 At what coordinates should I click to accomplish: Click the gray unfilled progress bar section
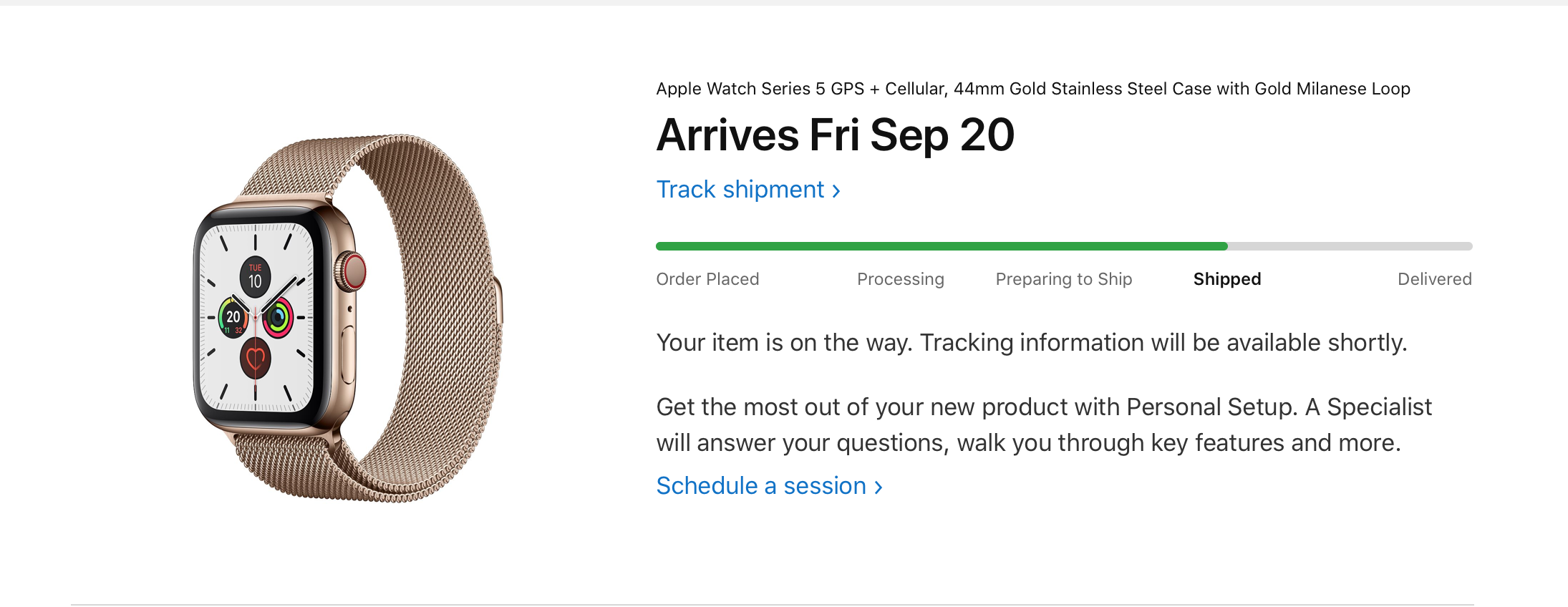click(x=1350, y=246)
